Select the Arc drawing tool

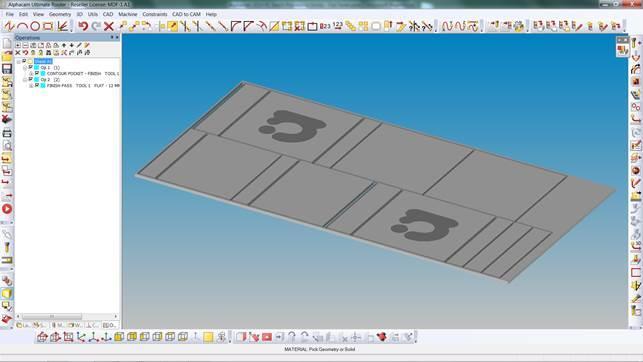click(x=23, y=27)
